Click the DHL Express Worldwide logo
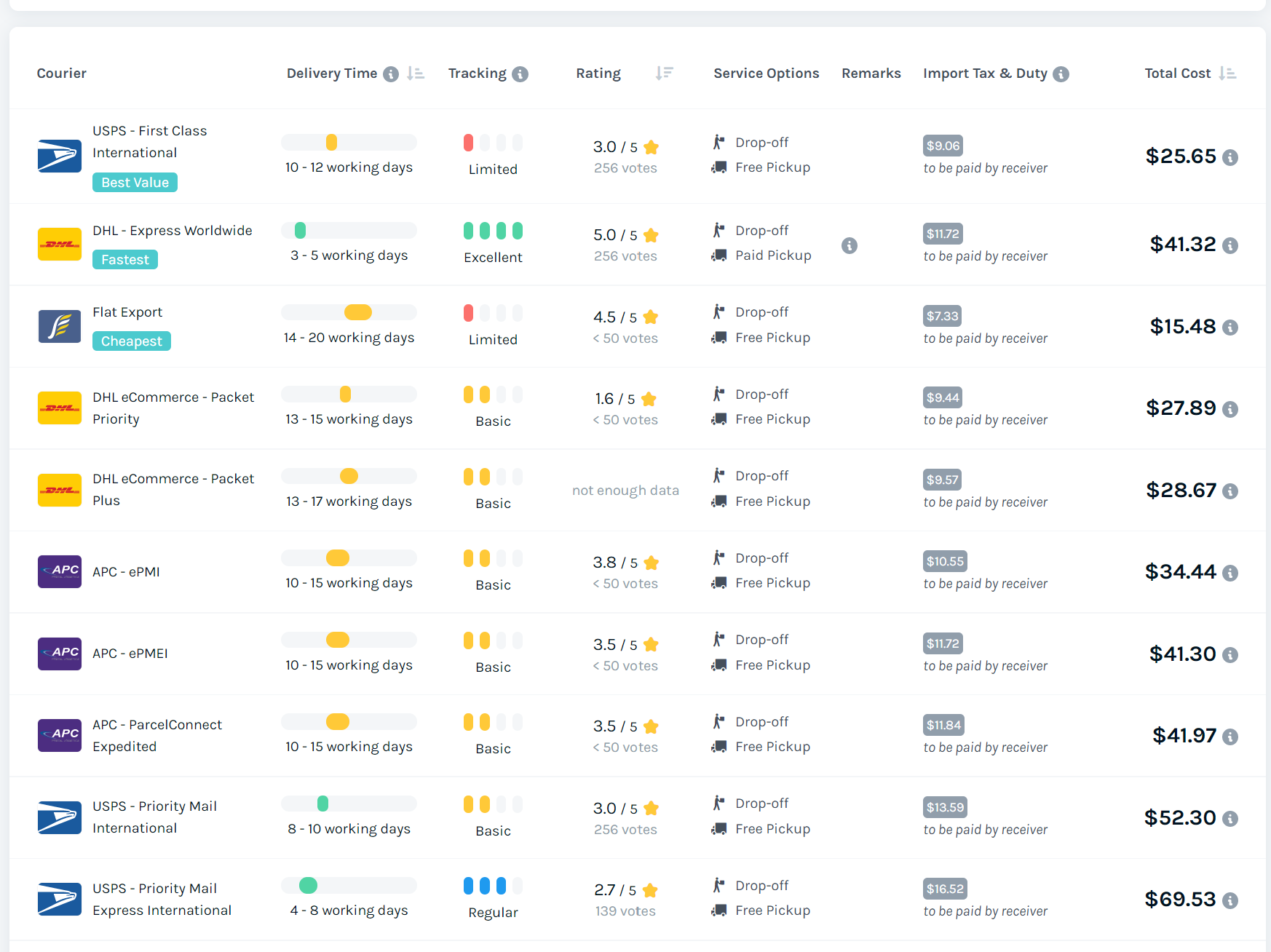The image size is (1271, 952). [60, 244]
